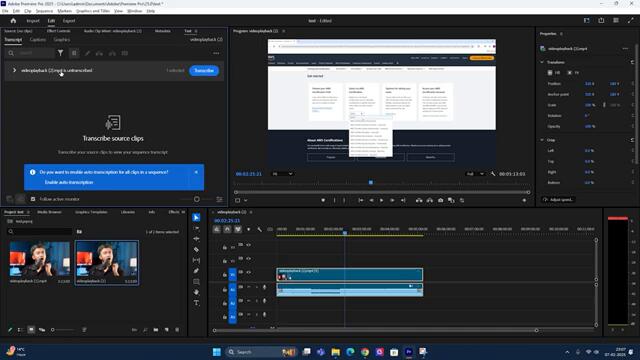Click Enable auto-transcription link

pyautogui.click(x=69, y=182)
